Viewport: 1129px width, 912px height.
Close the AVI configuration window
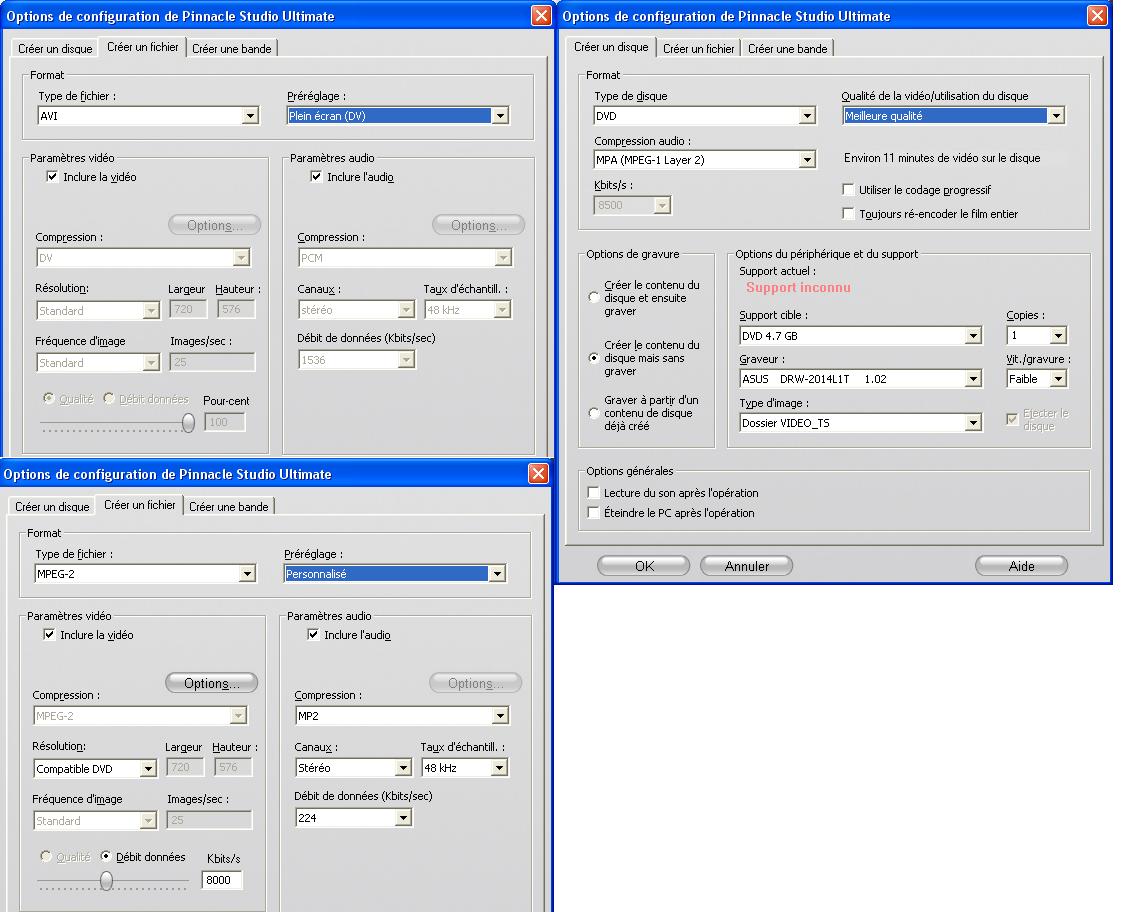pos(541,15)
